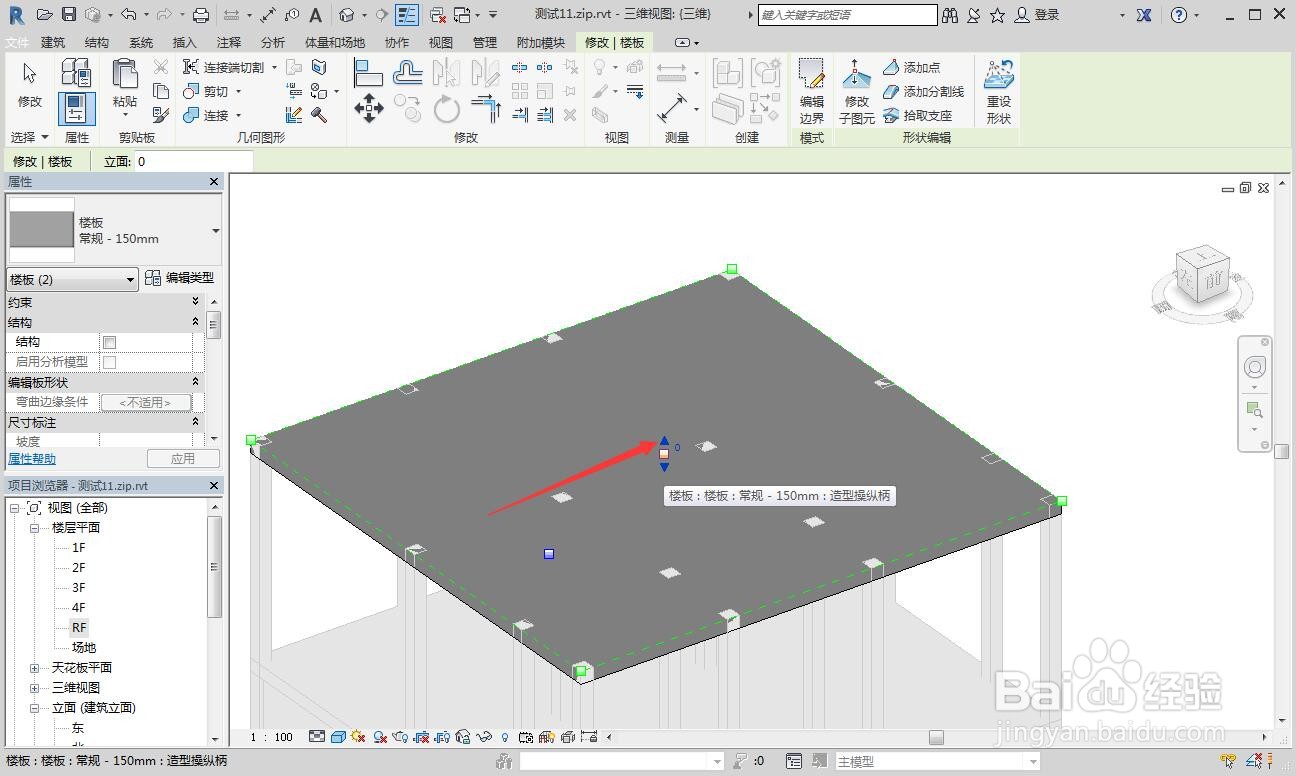The image size is (1296, 776).
Task: Click Modify Sub Elements (修改子图元)
Action: pos(856,91)
